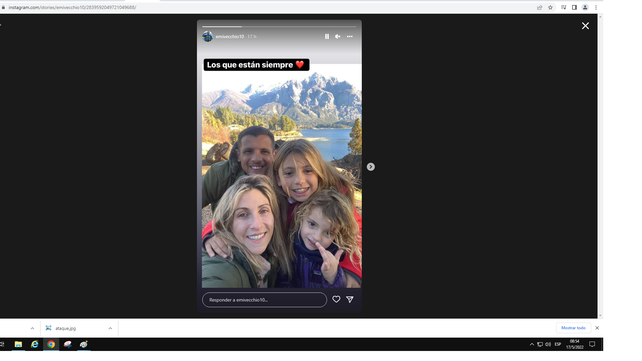Close the story viewer with the X

pyautogui.click(x=585, y=26)
